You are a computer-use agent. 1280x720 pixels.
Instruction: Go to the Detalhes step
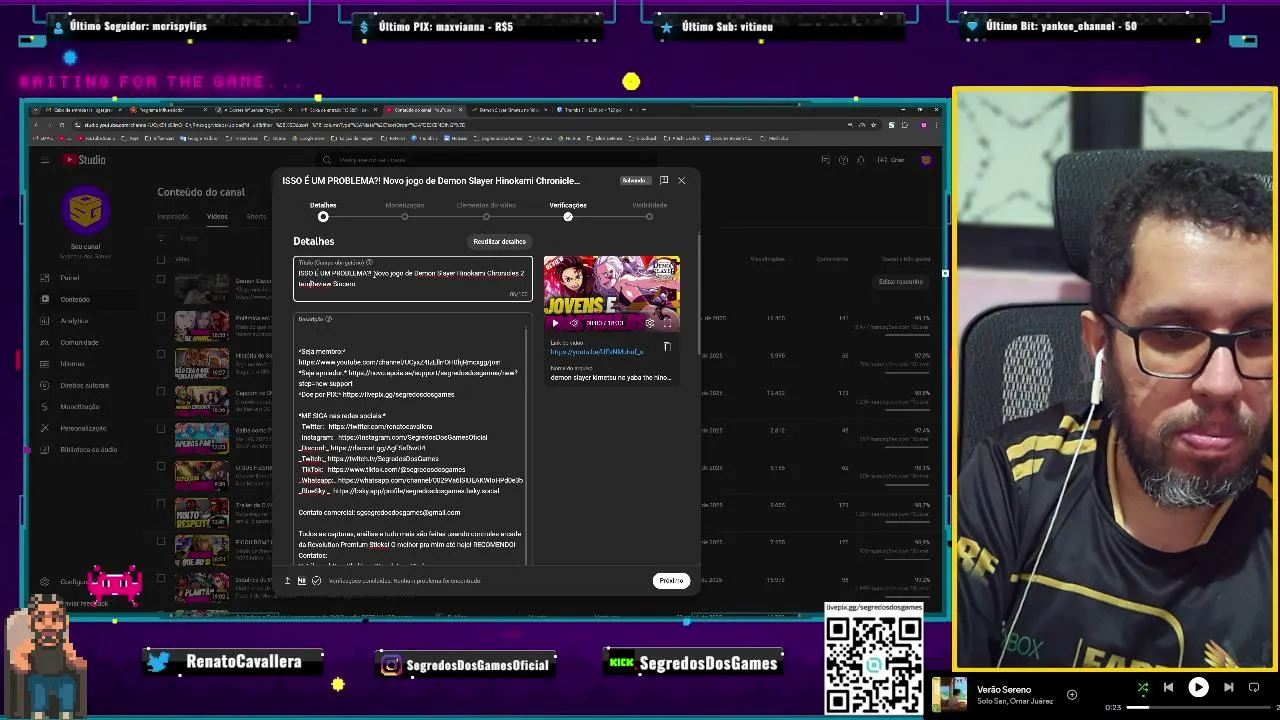tap(323, 211)
